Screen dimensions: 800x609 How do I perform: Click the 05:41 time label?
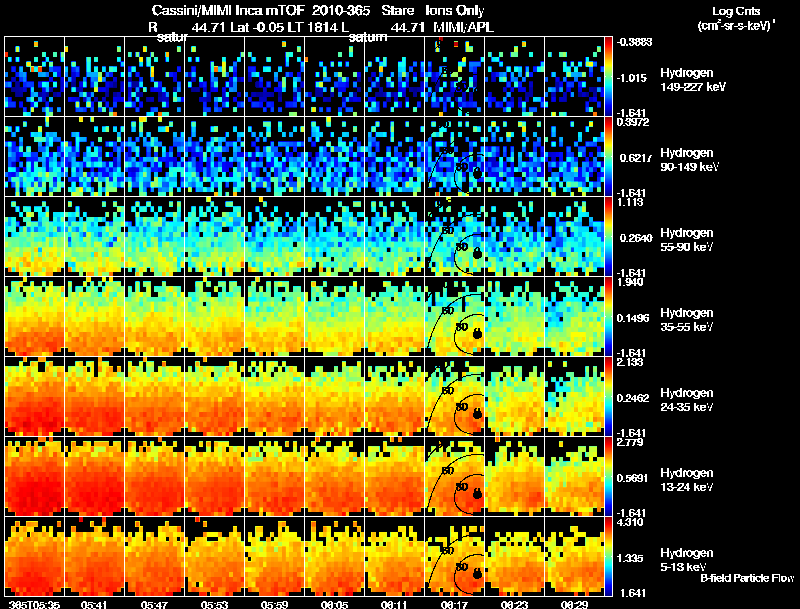click(94, 604)
